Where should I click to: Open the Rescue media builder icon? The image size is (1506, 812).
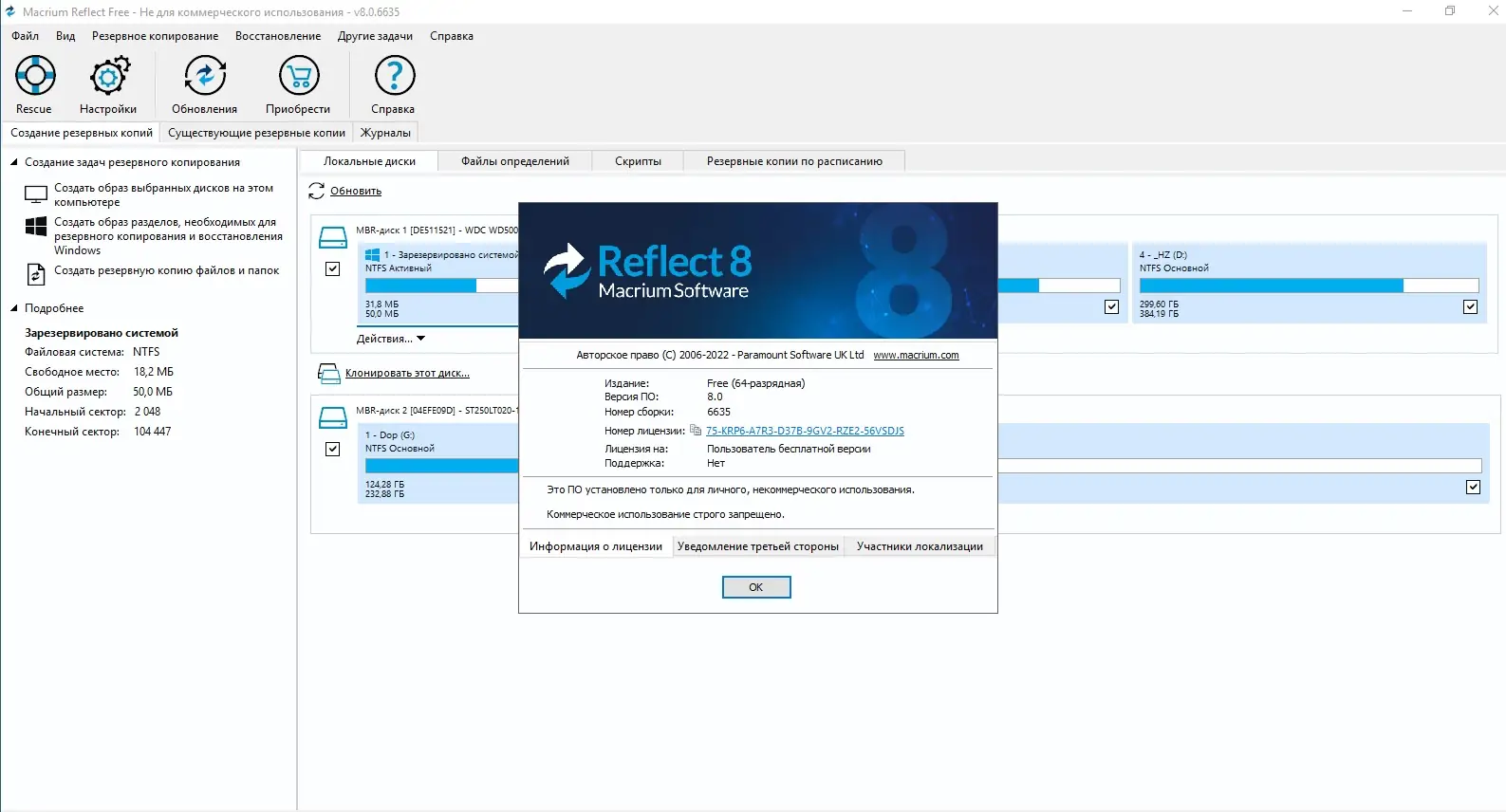(35, 75)
